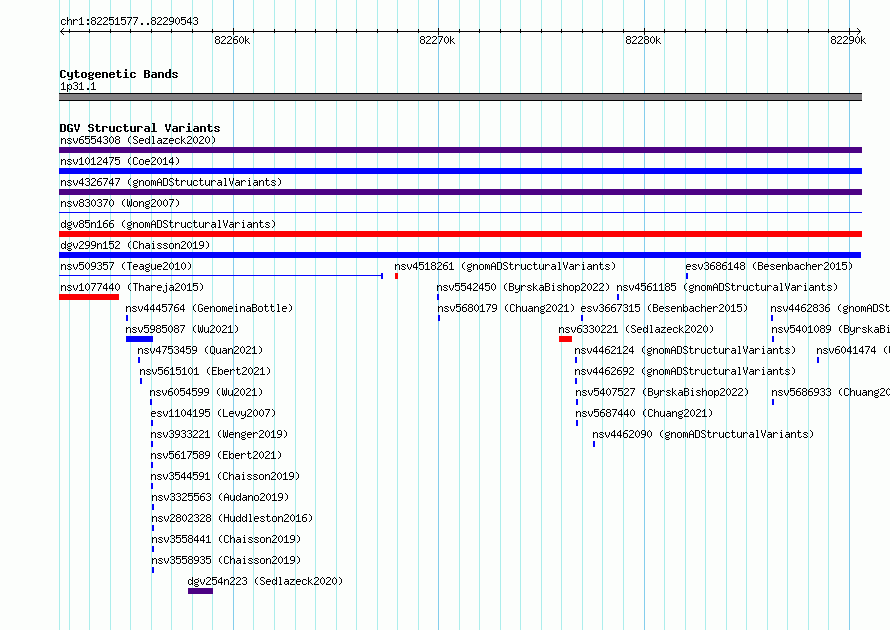Select the nsv5542450 (ByrskaBishop2022) label
The height and width of the screenshot is (630, 890).
[523, 287]
